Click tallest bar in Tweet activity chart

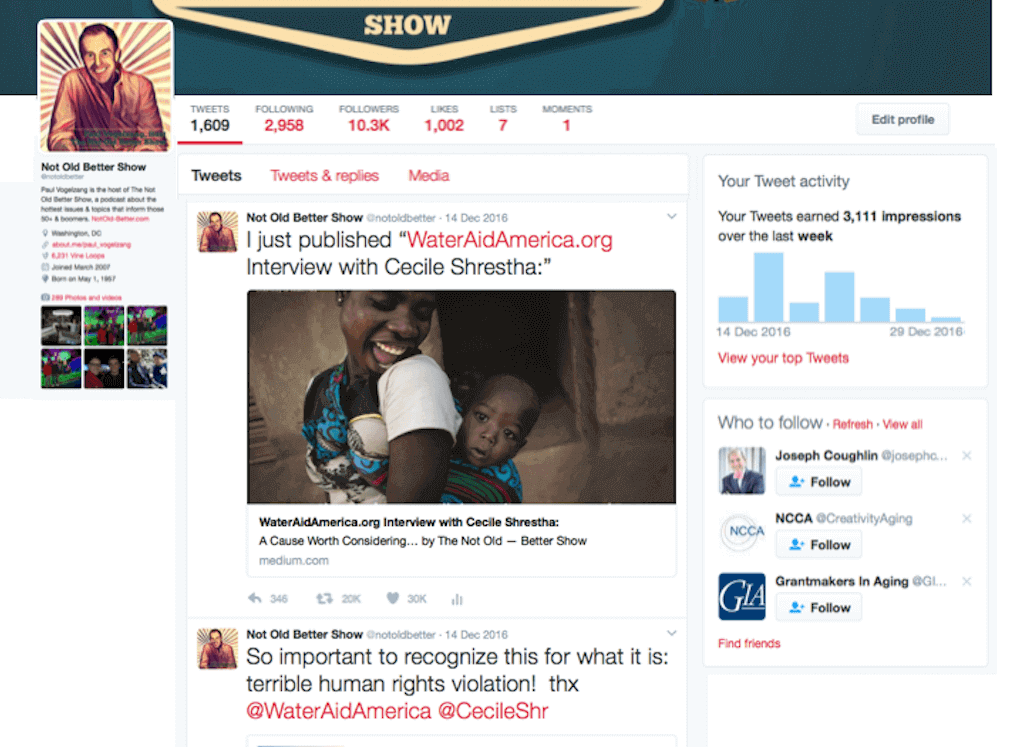coord(769,287)
